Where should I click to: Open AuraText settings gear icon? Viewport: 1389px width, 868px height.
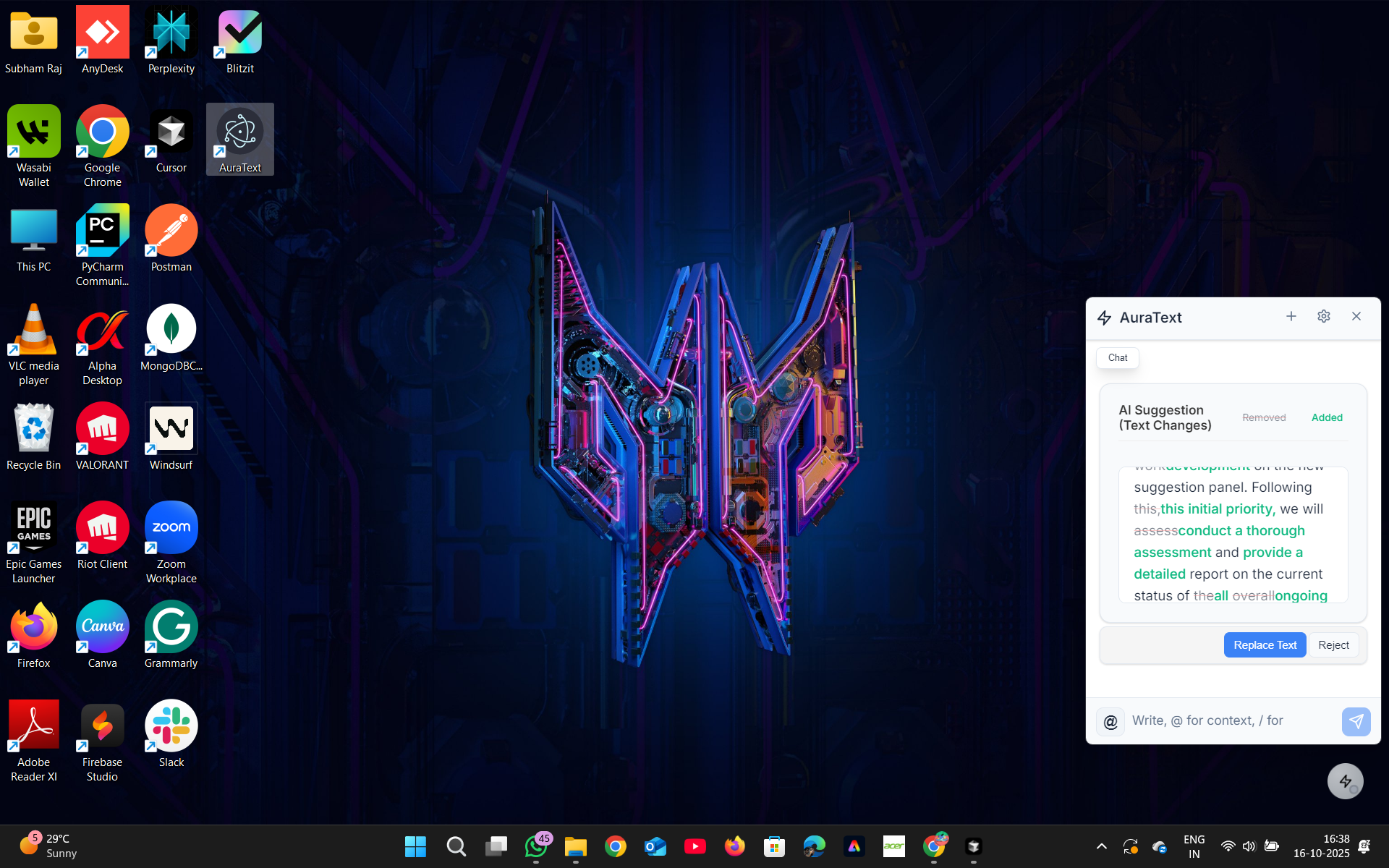[x=1323, y=316]
